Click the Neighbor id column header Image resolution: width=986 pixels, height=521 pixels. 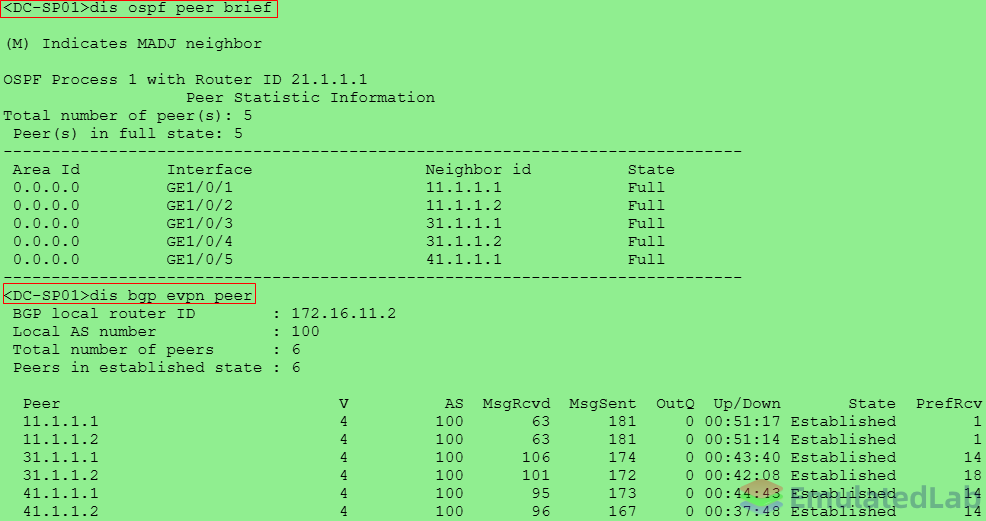[x=478, y=170]
